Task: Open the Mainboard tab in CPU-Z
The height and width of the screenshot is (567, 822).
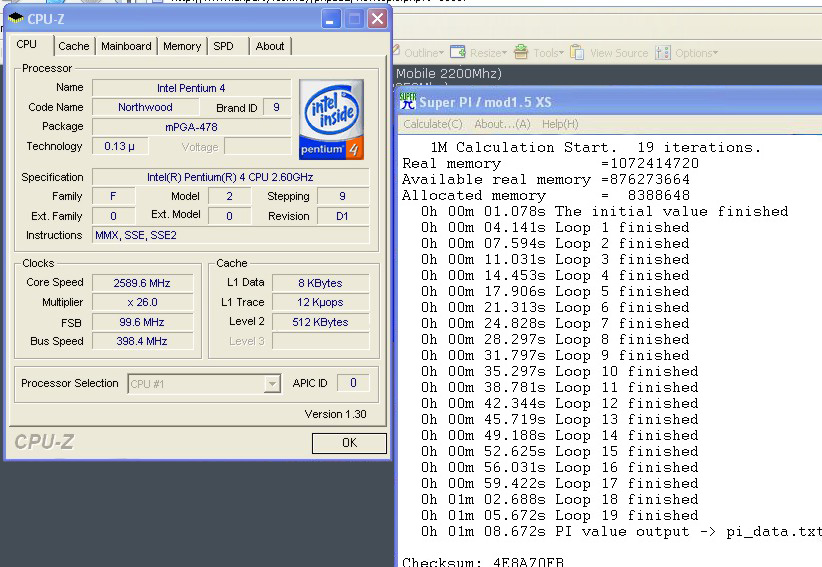Action: [x=126, y=46]
